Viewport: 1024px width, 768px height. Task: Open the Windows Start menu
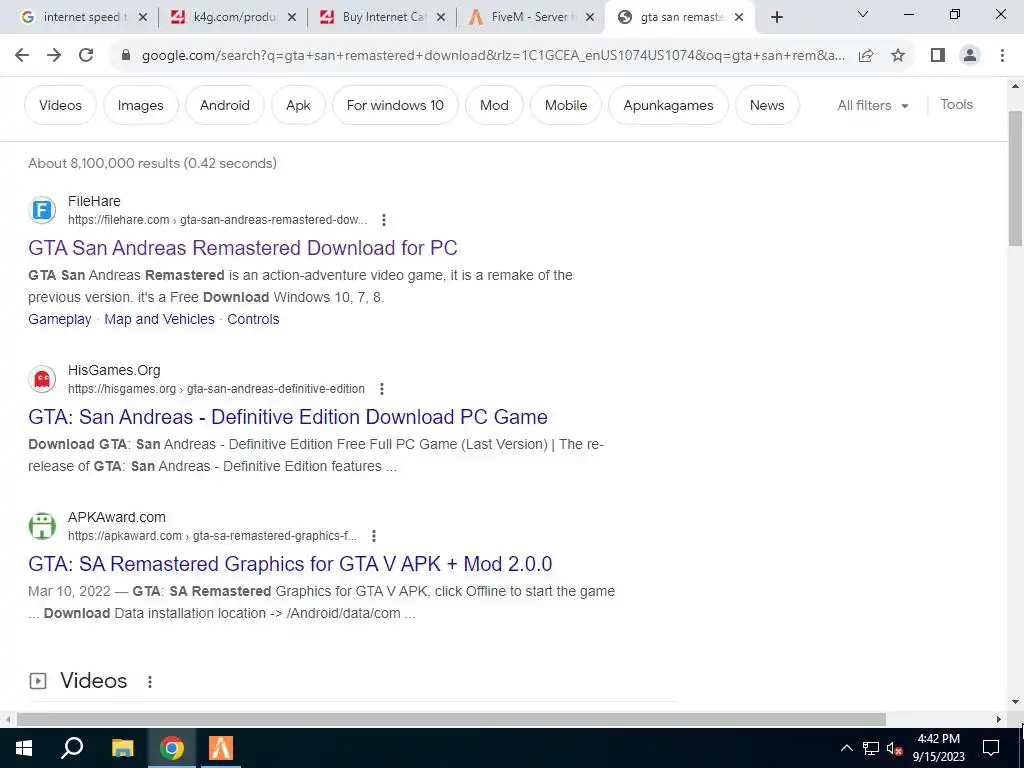pyautogui.click(x=24, y=748)
